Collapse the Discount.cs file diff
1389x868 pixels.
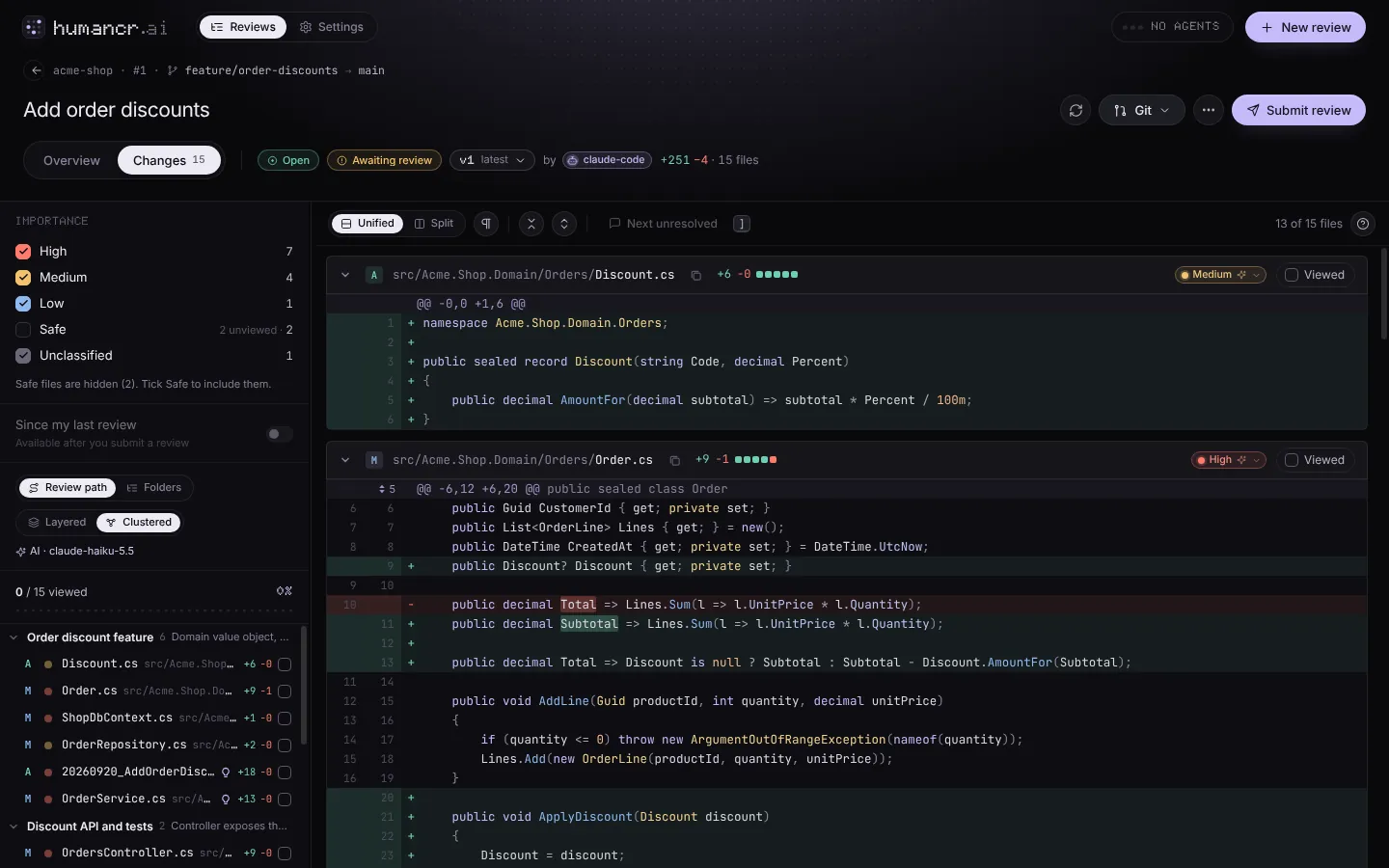pos(345,275)
